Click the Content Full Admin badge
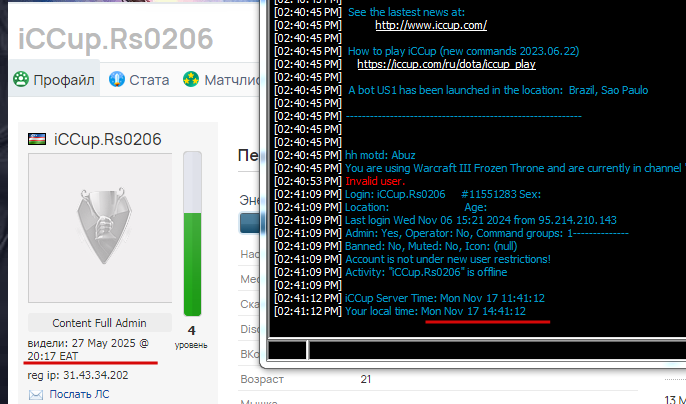 (100, 323)
